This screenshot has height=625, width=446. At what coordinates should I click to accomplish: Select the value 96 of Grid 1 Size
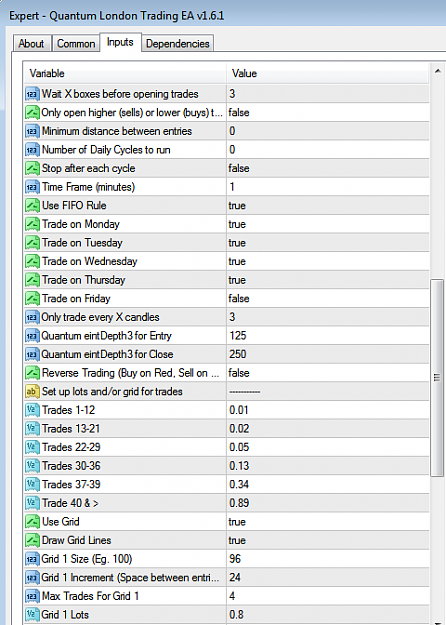(x=235, y=559)
